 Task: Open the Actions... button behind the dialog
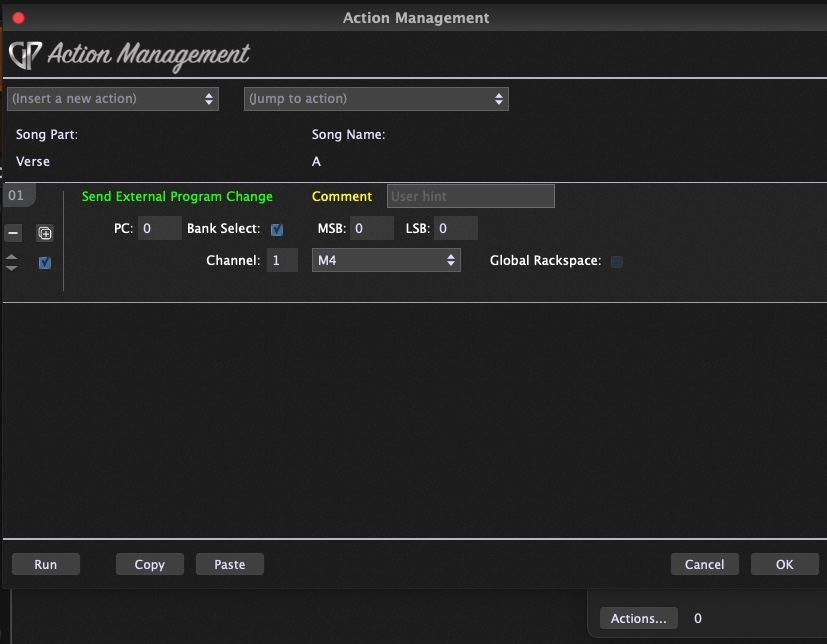coord(639,618)
